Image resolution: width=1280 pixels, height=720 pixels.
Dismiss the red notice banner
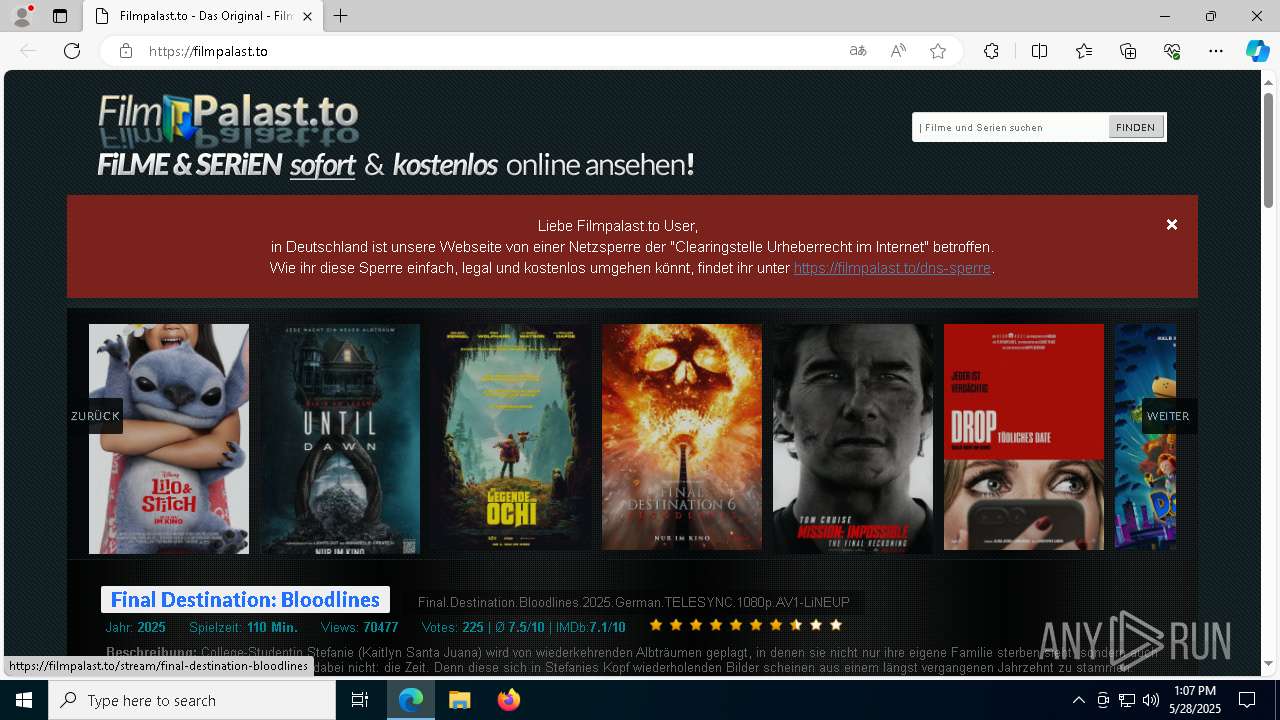[1172, 225]
